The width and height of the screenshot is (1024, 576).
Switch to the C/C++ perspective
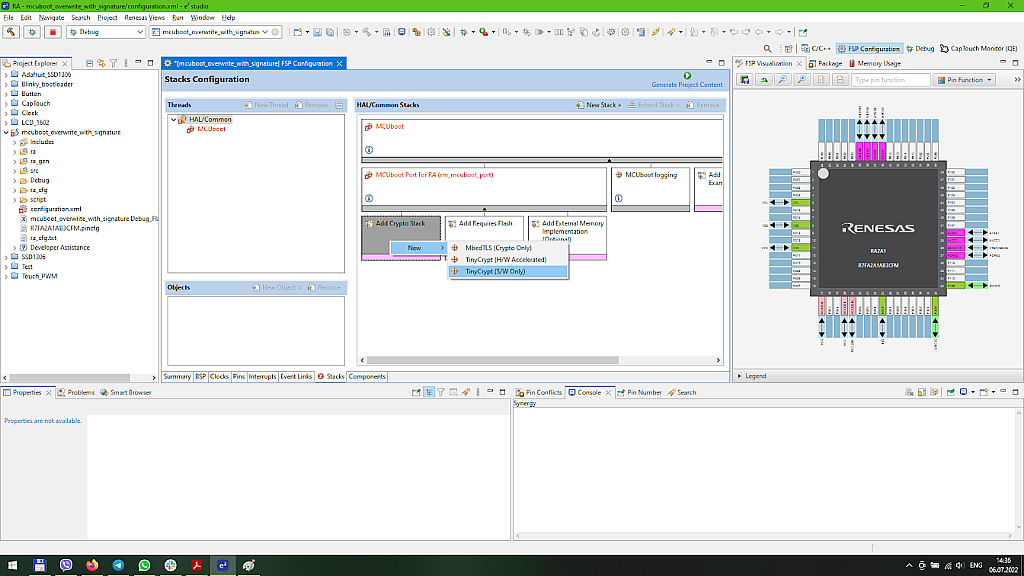click(x=816, y=48)
